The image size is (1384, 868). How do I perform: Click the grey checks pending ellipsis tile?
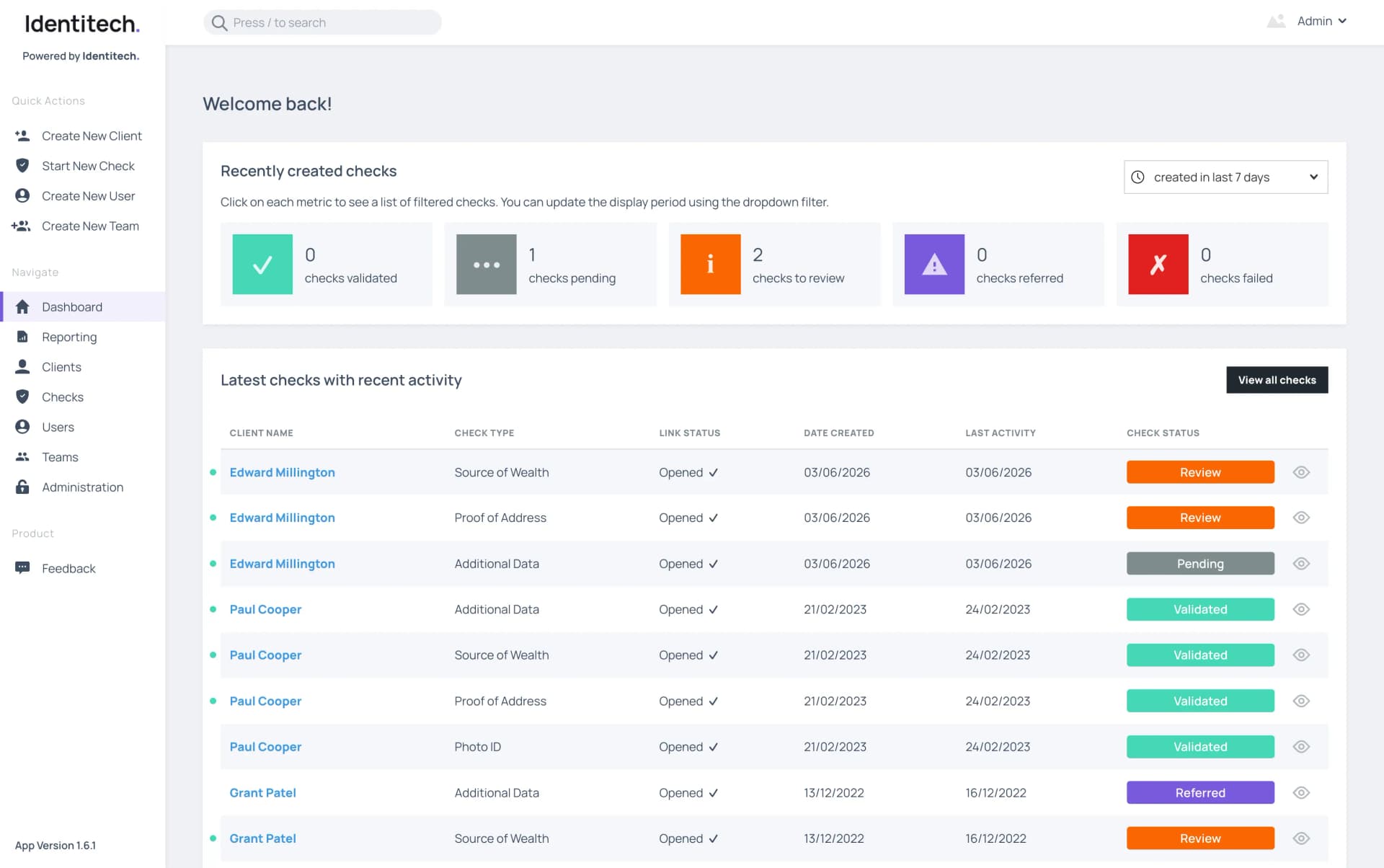(487, 264)
